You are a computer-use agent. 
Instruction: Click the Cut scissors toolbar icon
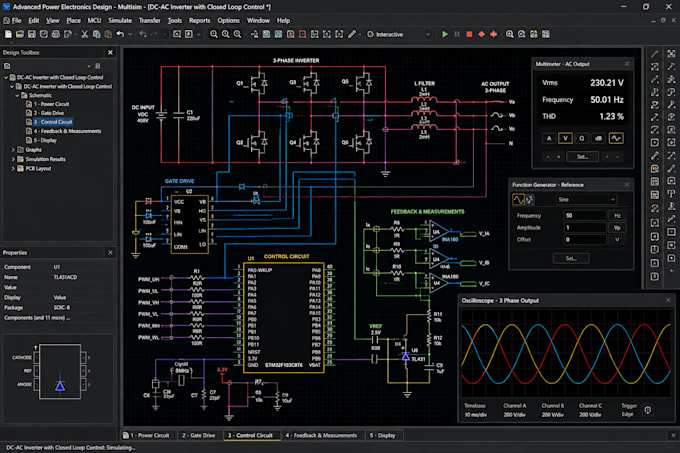pos(85,34)
